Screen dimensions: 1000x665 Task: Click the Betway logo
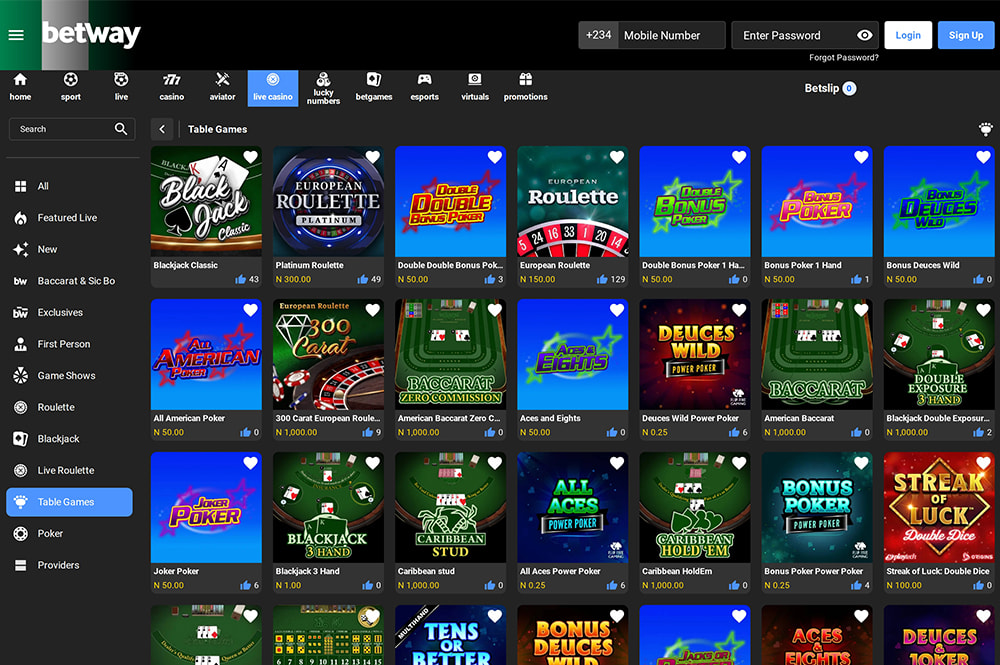91,34
